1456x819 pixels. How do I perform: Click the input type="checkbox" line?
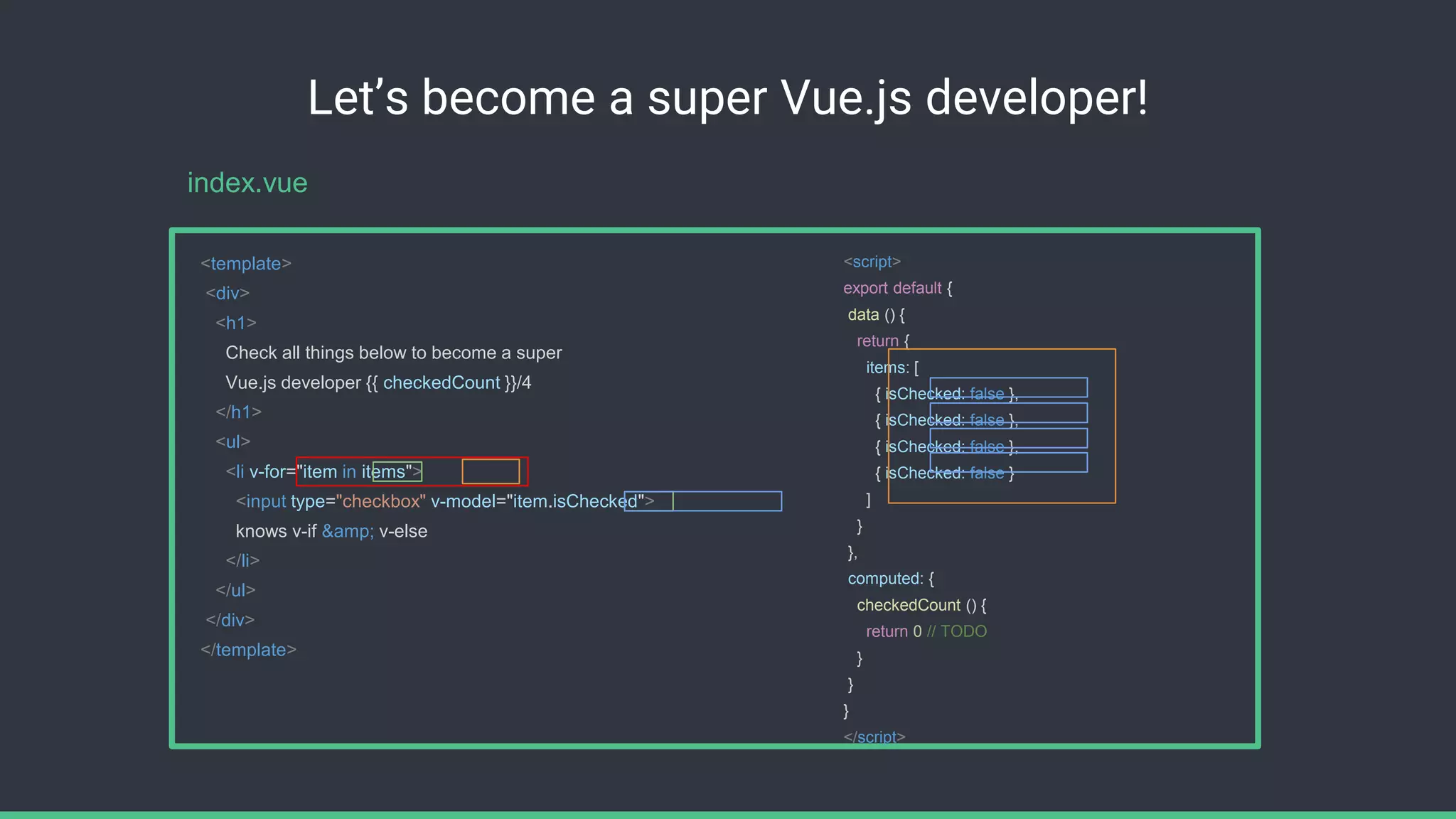(445, 501)
